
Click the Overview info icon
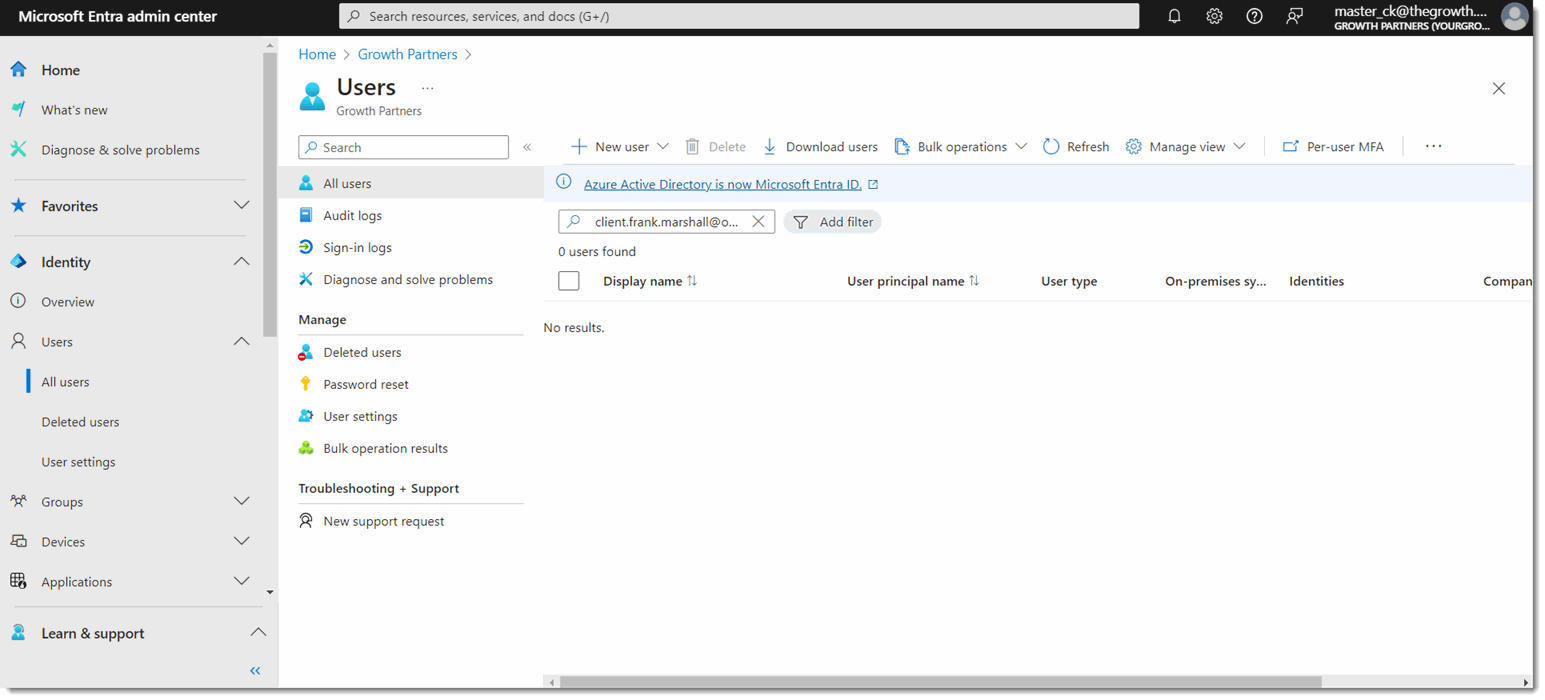[x=18, y=302]
